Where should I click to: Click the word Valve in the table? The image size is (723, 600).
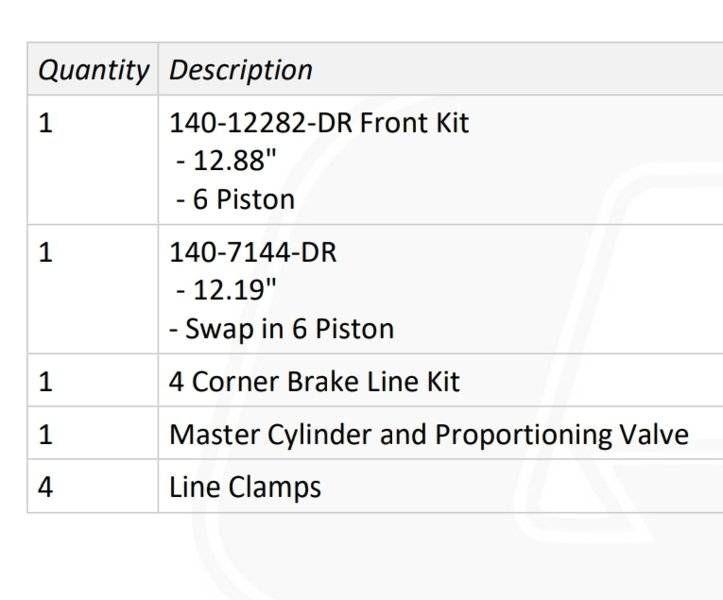pyautogui.click(x=654, y=434)
